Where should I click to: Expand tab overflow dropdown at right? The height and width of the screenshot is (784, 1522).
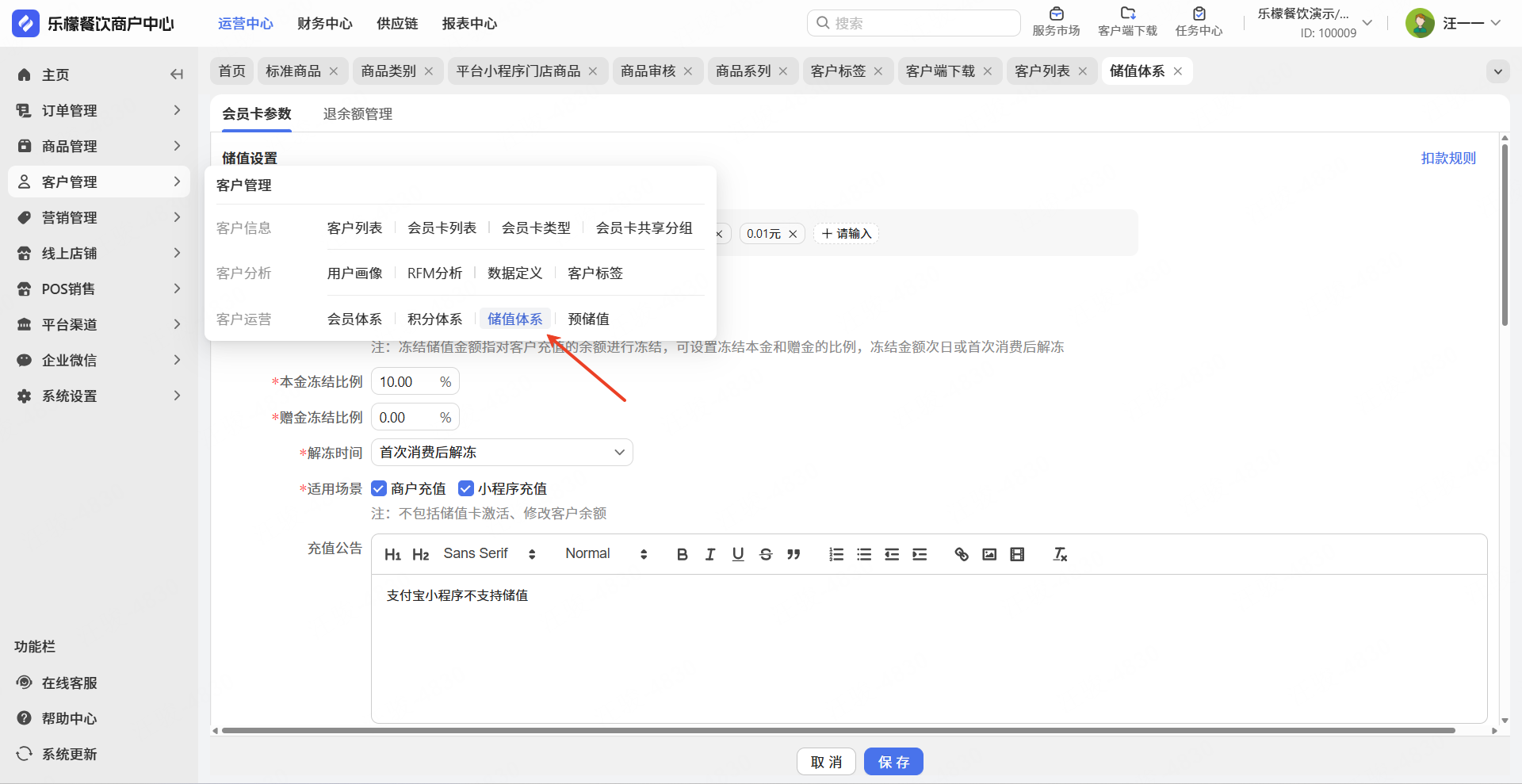coord(1497,71)
